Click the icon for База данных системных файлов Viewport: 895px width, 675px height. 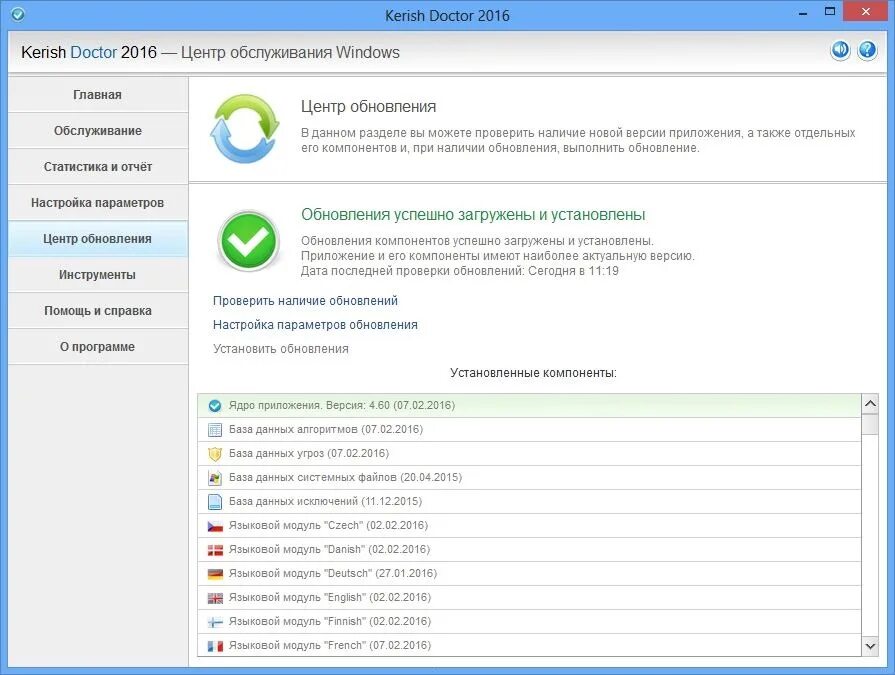click(x=215, y=478)
